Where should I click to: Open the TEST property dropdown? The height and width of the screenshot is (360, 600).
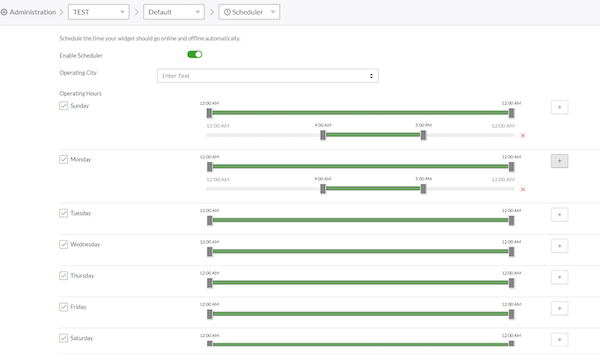pos(99,12)
